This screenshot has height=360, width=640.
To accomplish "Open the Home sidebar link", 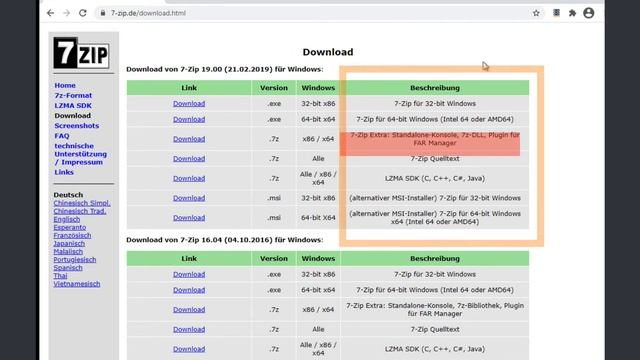I will tap(65, 85).
